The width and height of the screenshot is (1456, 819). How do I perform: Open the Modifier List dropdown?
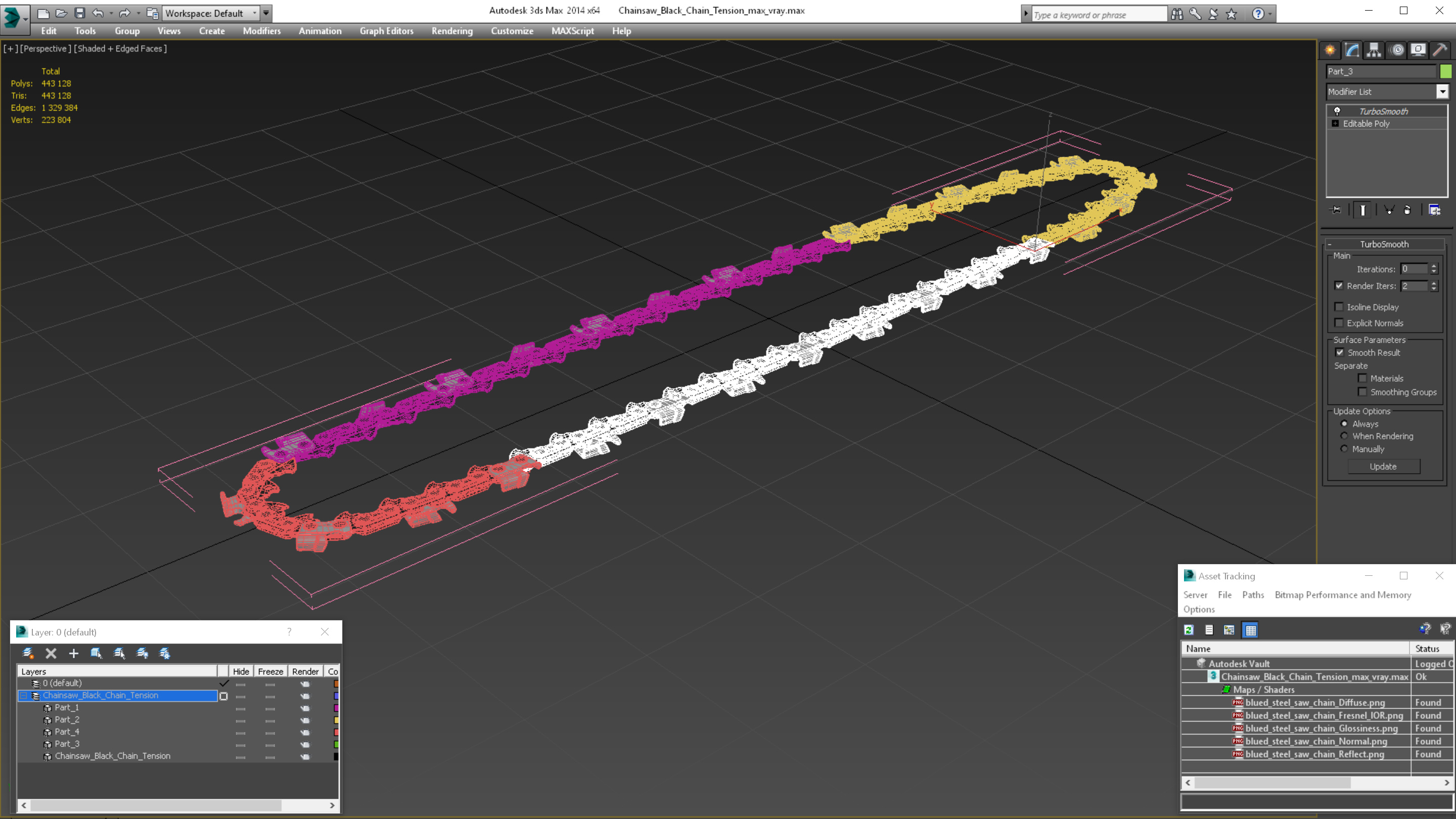pyautogui.click(x=1442, y=92)
